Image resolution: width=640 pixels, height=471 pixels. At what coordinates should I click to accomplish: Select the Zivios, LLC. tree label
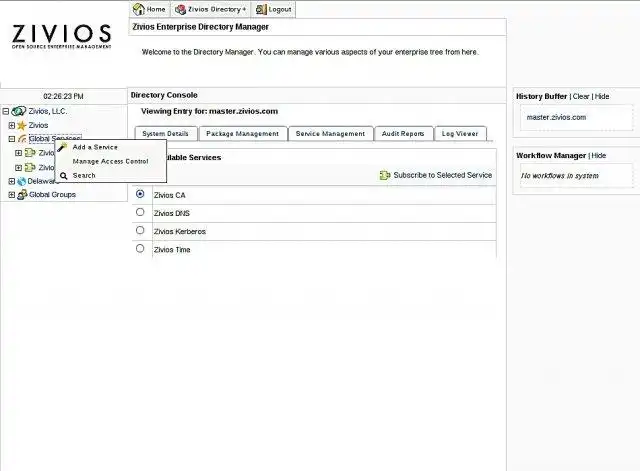pyautogui.click(x=48, y=111)
